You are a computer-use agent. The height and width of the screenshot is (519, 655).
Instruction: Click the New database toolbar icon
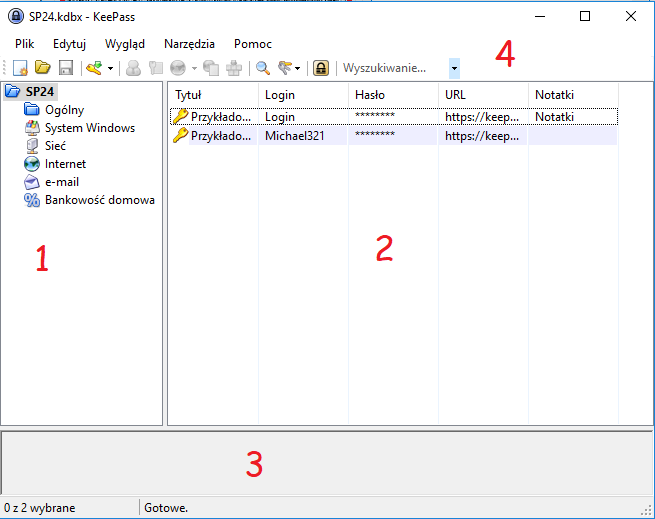pyautogui.click(x=20, y=68)
